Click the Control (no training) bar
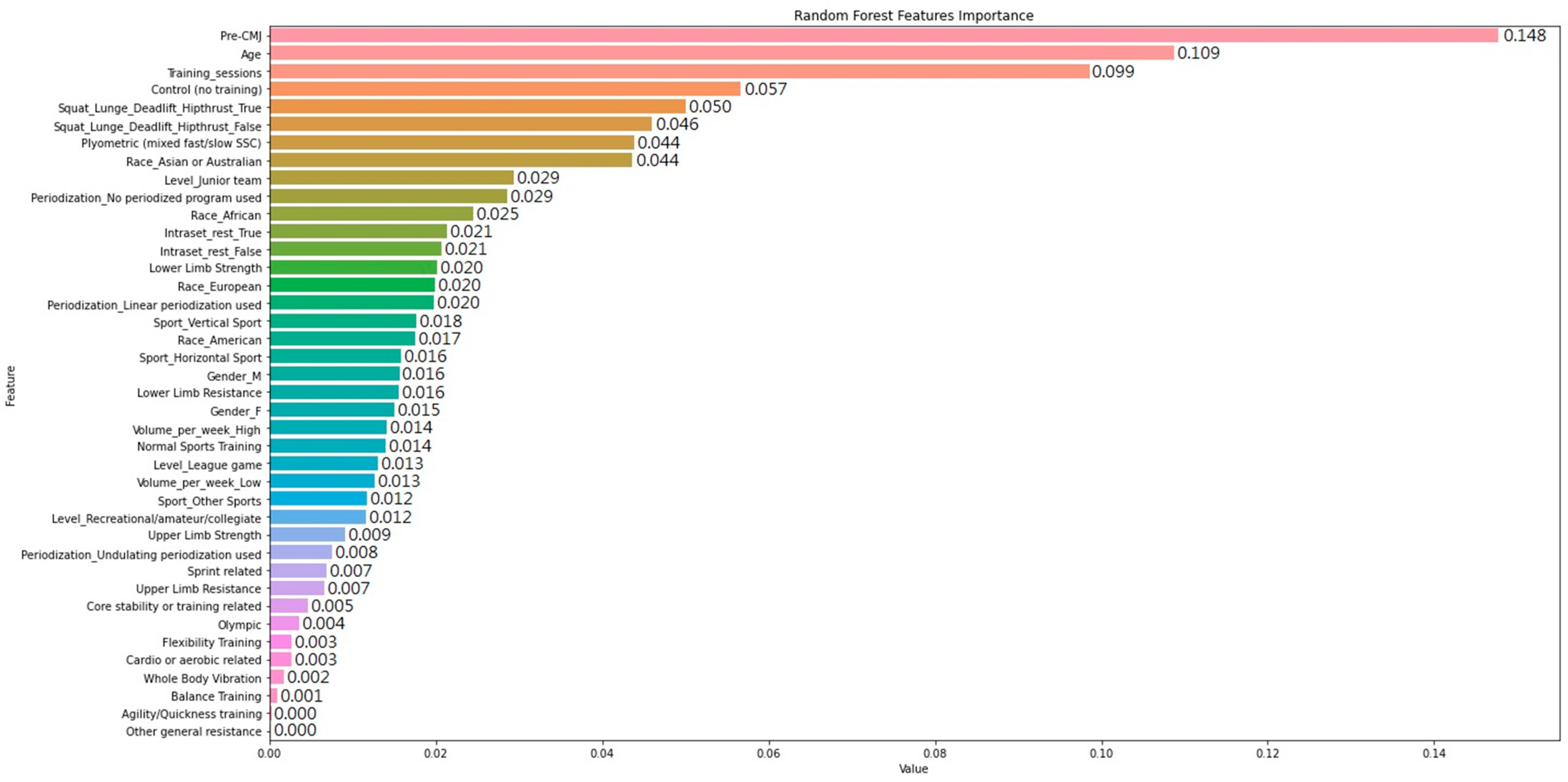This screenshot has height=782, width=1568. pyautogui.click(x=504, y=89)
